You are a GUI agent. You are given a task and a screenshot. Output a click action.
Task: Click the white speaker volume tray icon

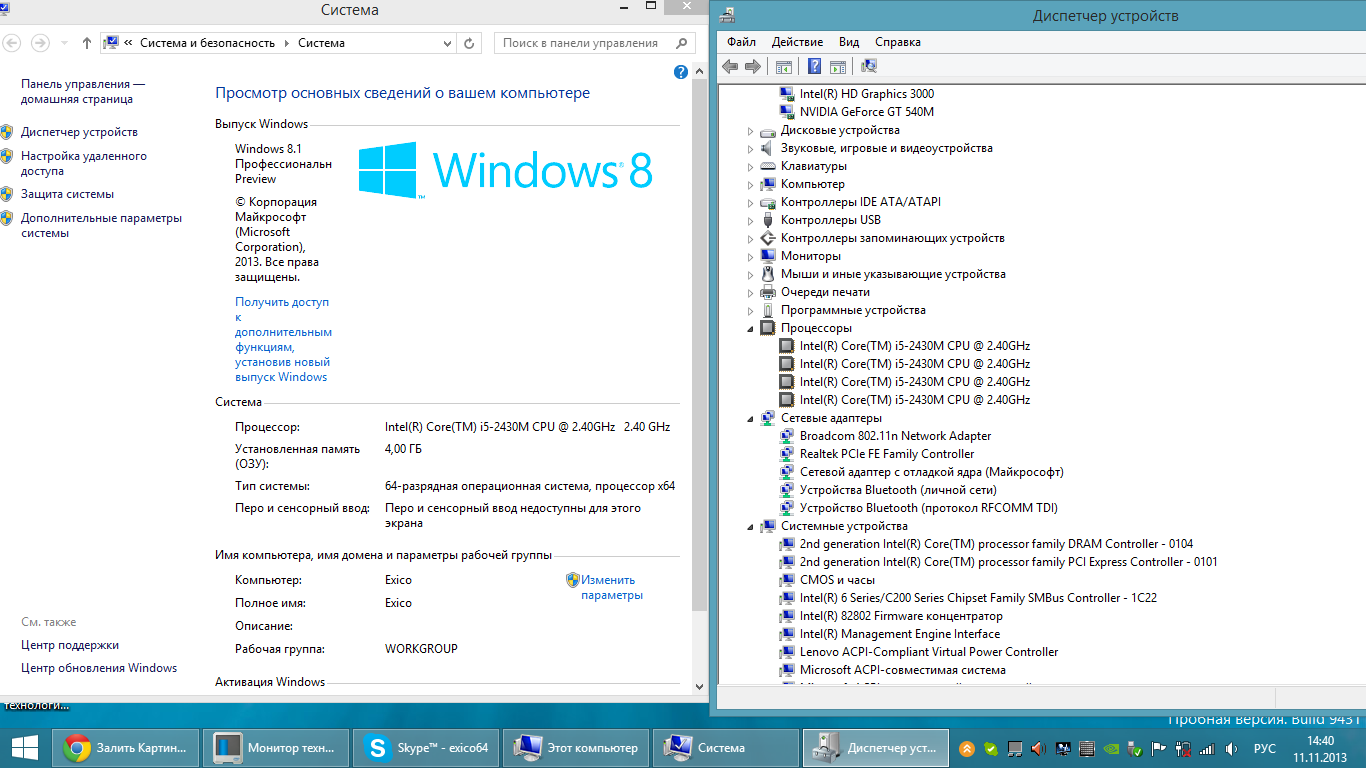coord(1231,748)
